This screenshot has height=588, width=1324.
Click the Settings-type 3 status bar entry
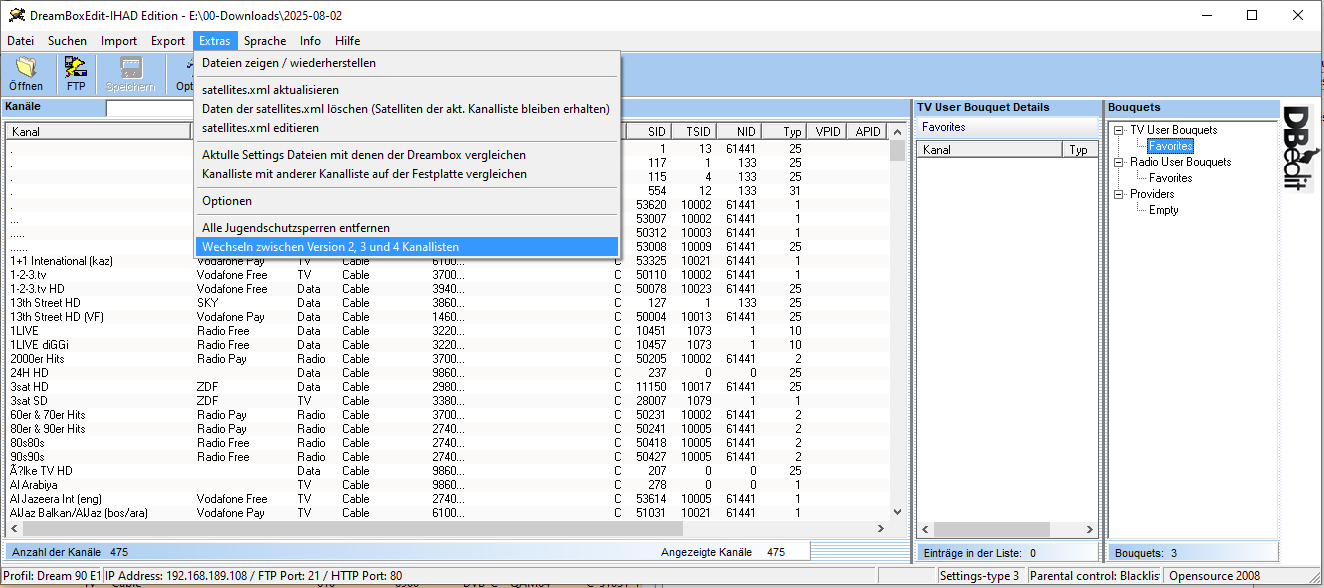click(980, 576)
